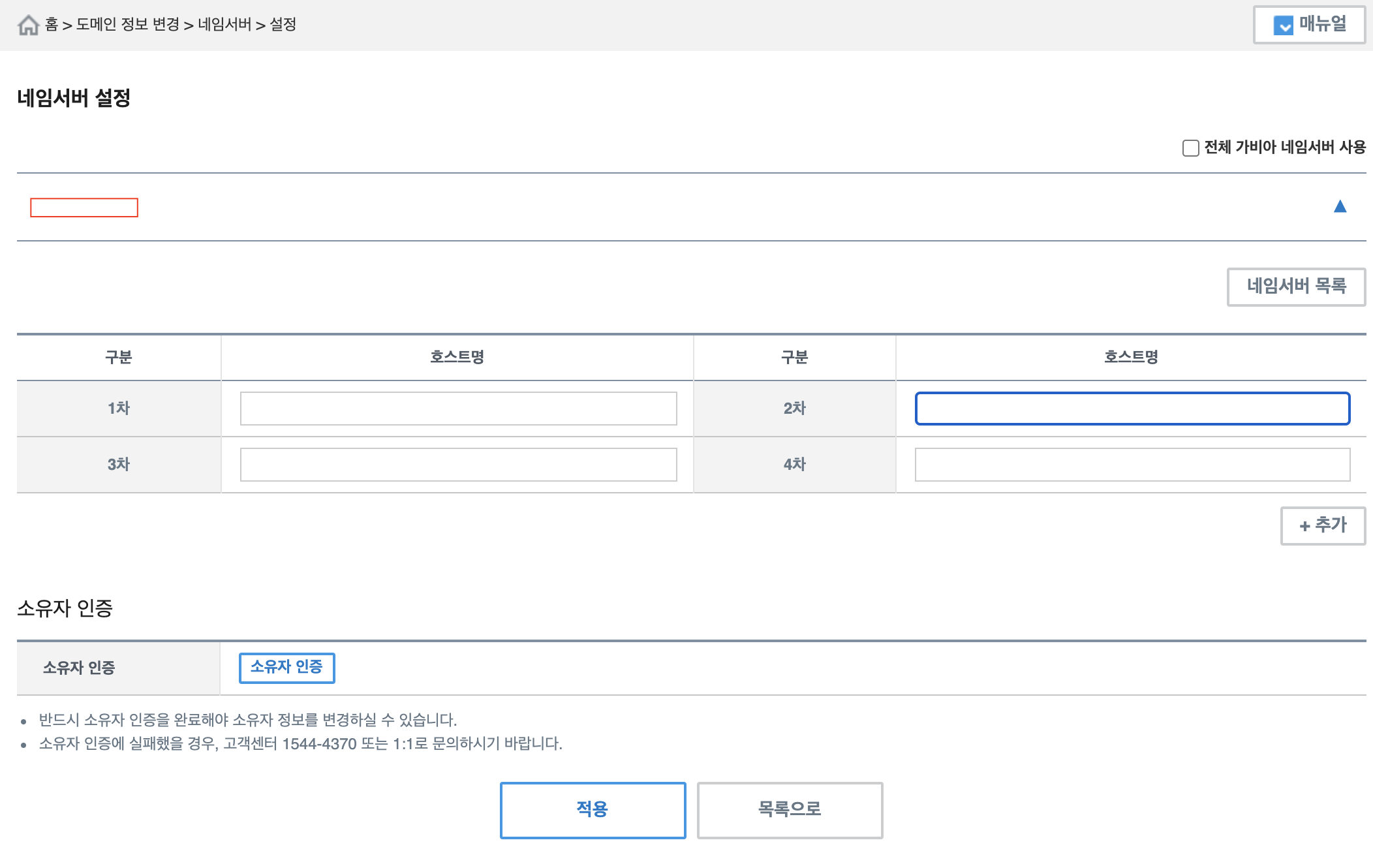Enable 전체 가비아 네임서버 사용 checkbox
1373x868 pixels.
(1190, 148)
